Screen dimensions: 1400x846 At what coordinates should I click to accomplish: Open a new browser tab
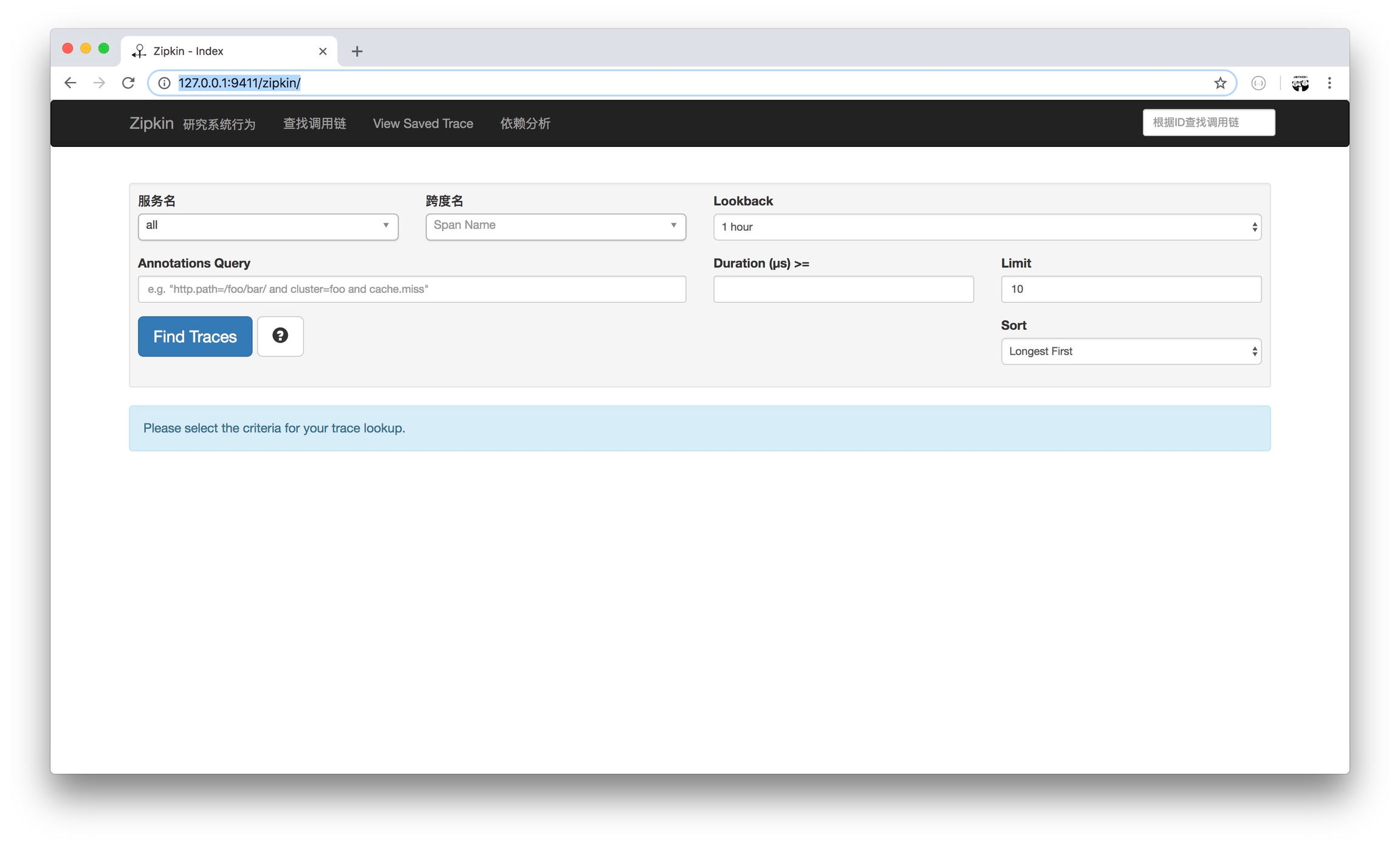pos(357,51)
